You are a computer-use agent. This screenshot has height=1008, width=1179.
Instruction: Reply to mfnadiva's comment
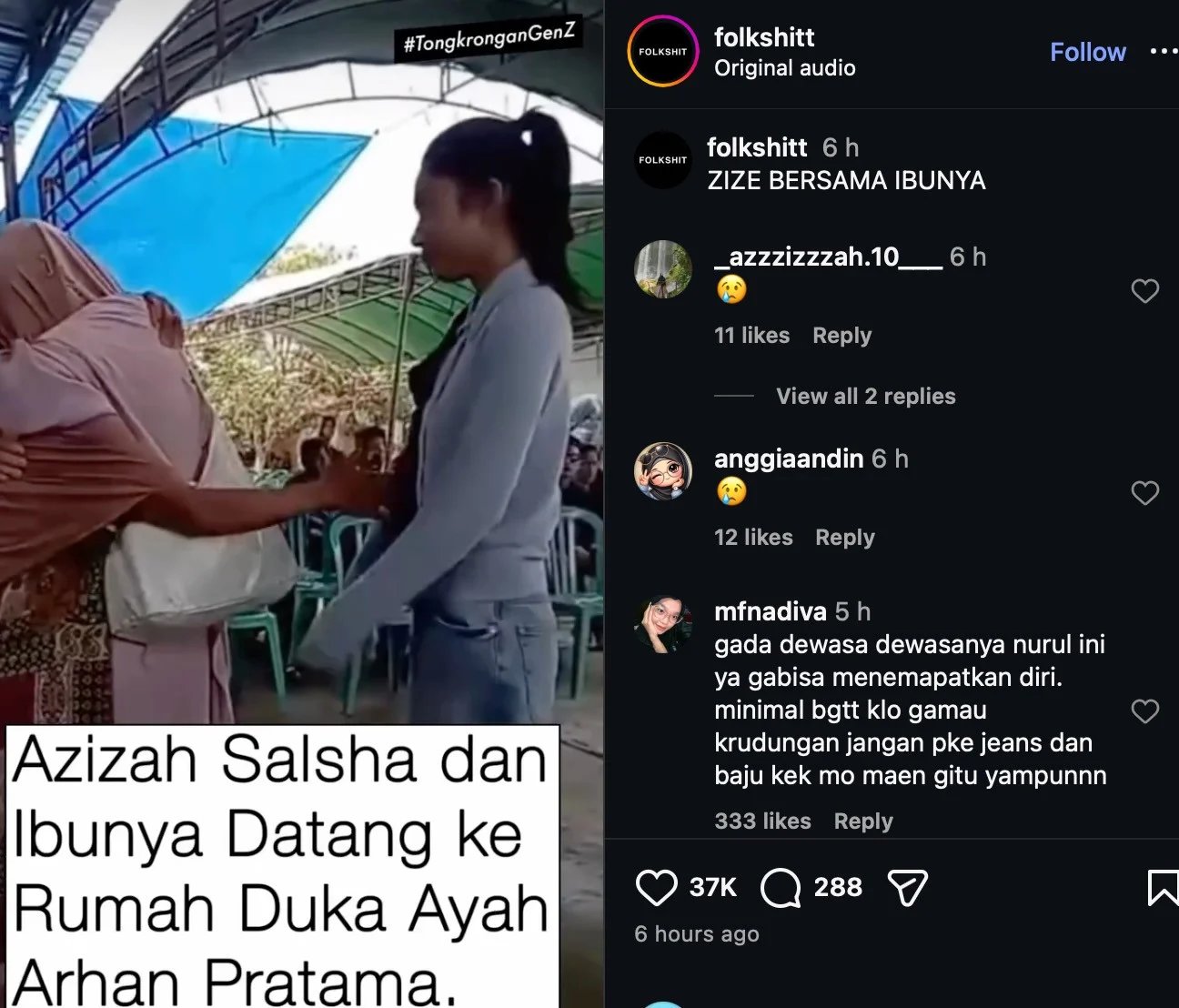pyautogui.click(x=863, y=822)
